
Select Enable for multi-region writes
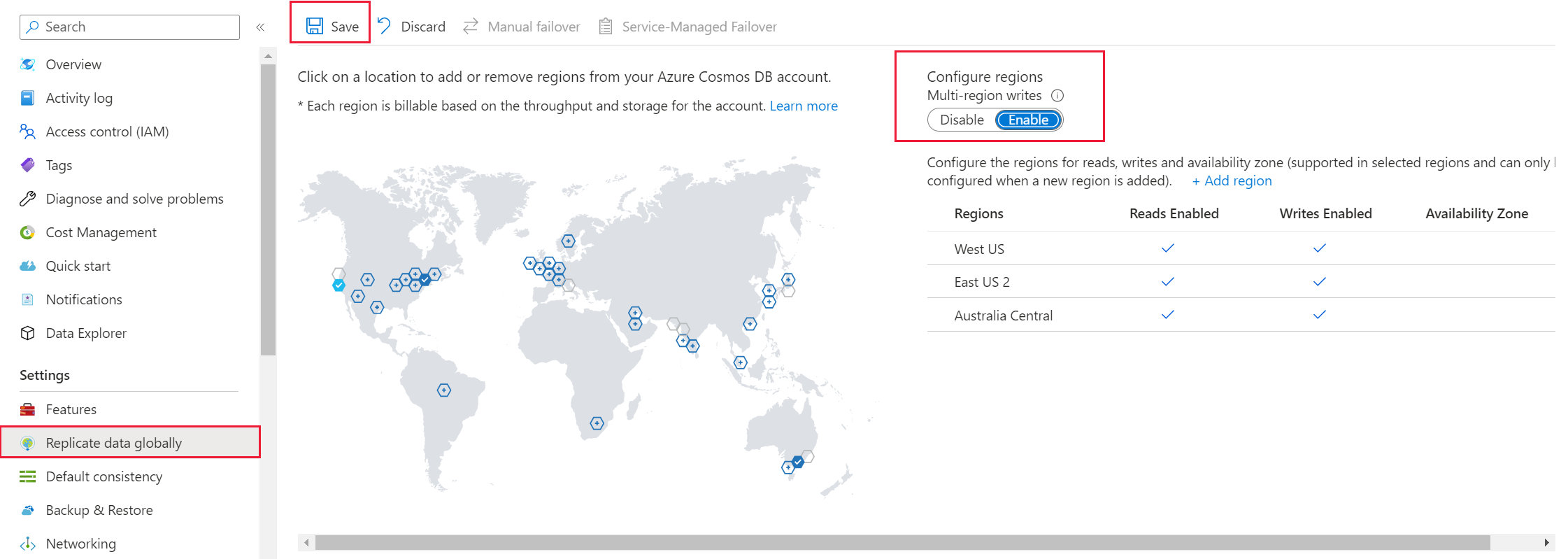click(x=1028, y=120)
